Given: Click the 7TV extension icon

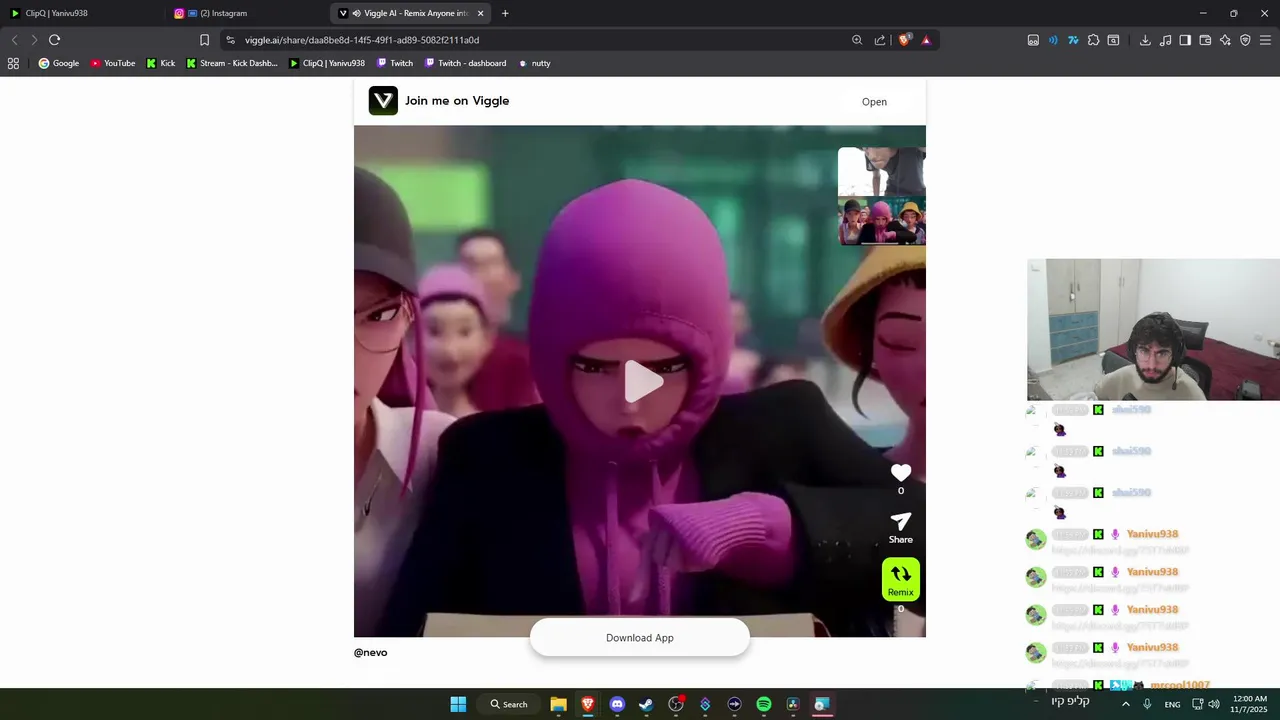Looking at the screenshot, I should (1073, 40).
